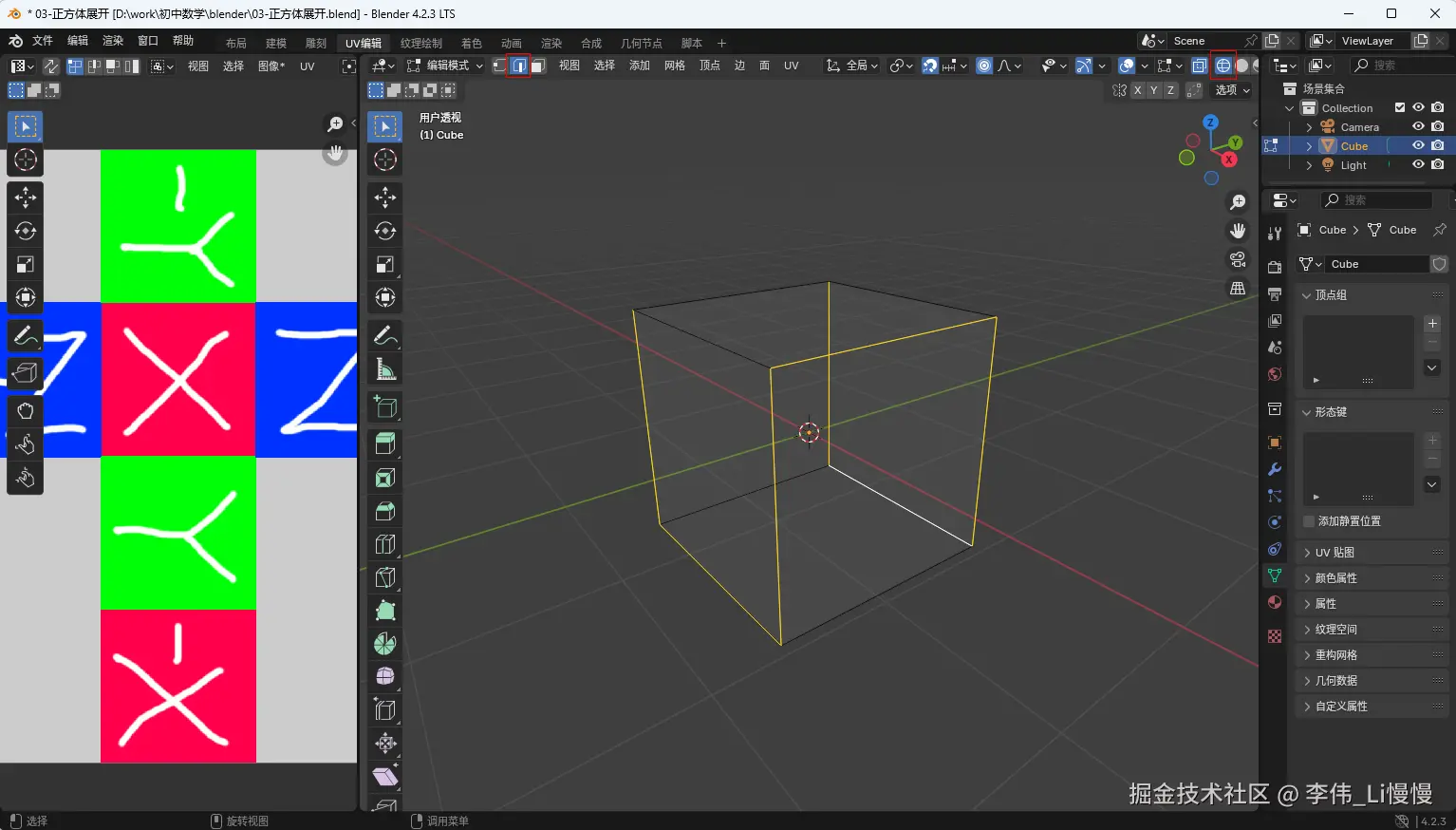Screen dimensions: 1456x830
Task: Hide the Cube object in outliner
Action: (x=1418, y=145)
